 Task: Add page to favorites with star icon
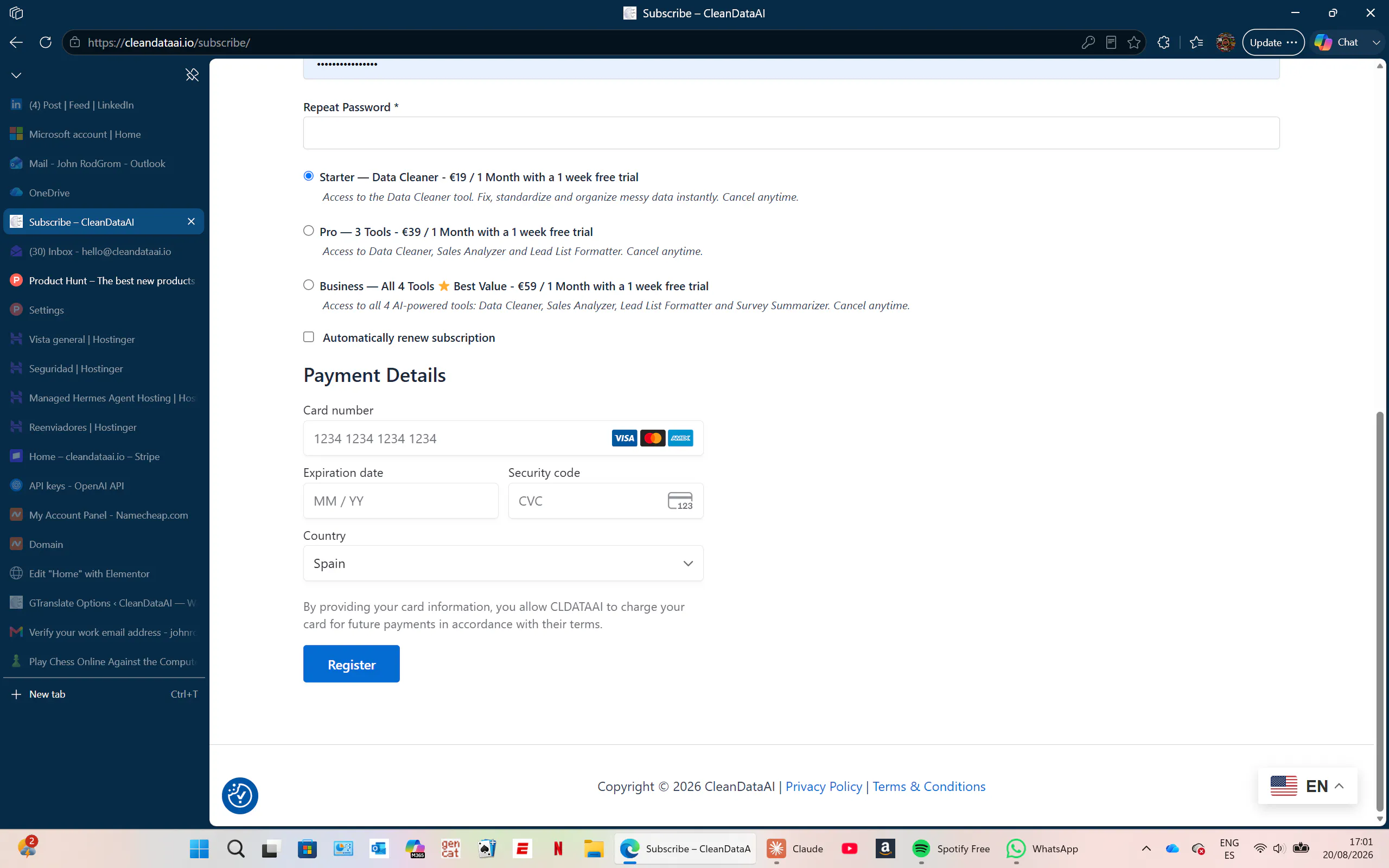[x=1133, y=42]
